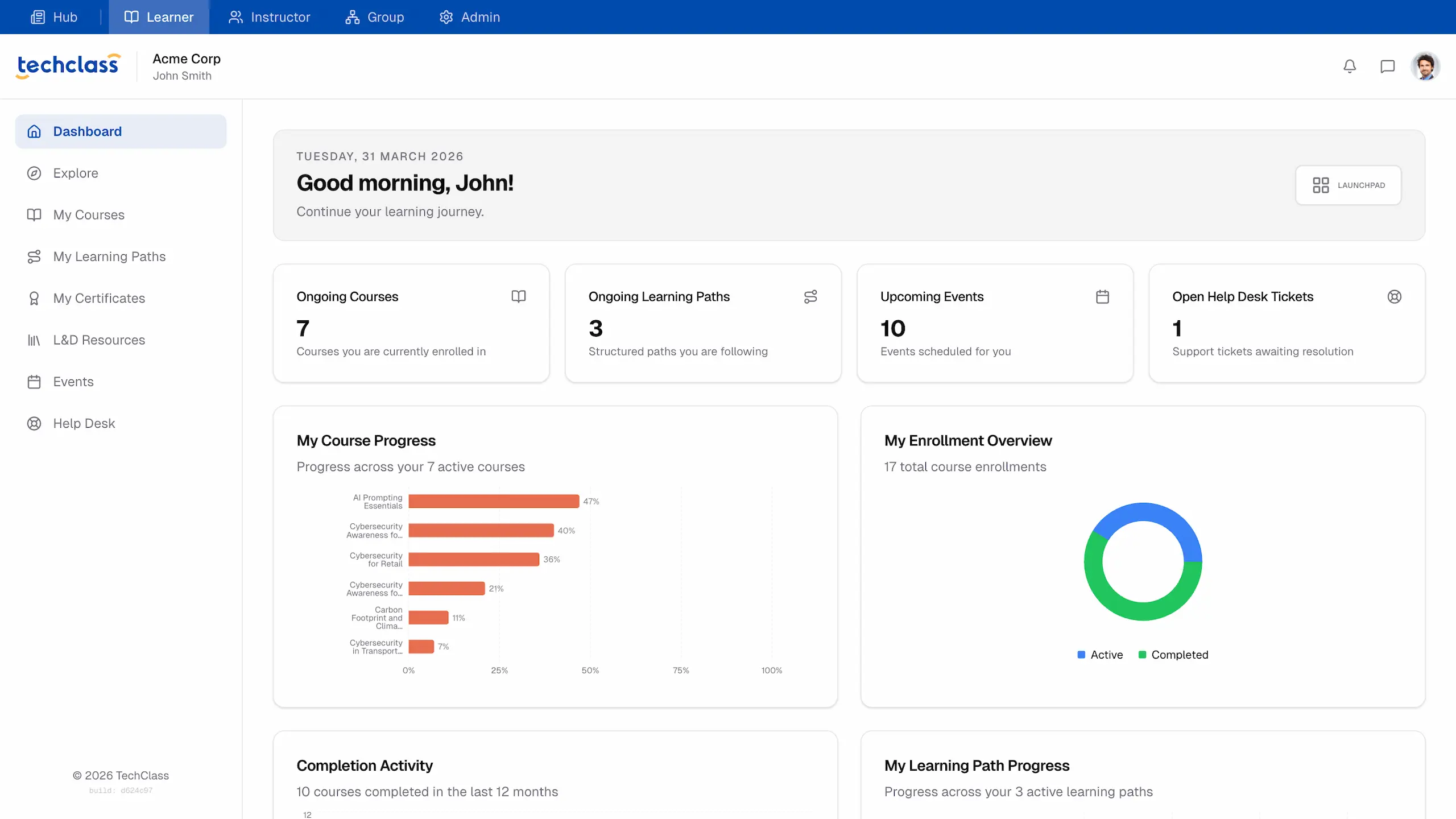
Task: Go to My Certificates in the sidebar
Action: 99,298
